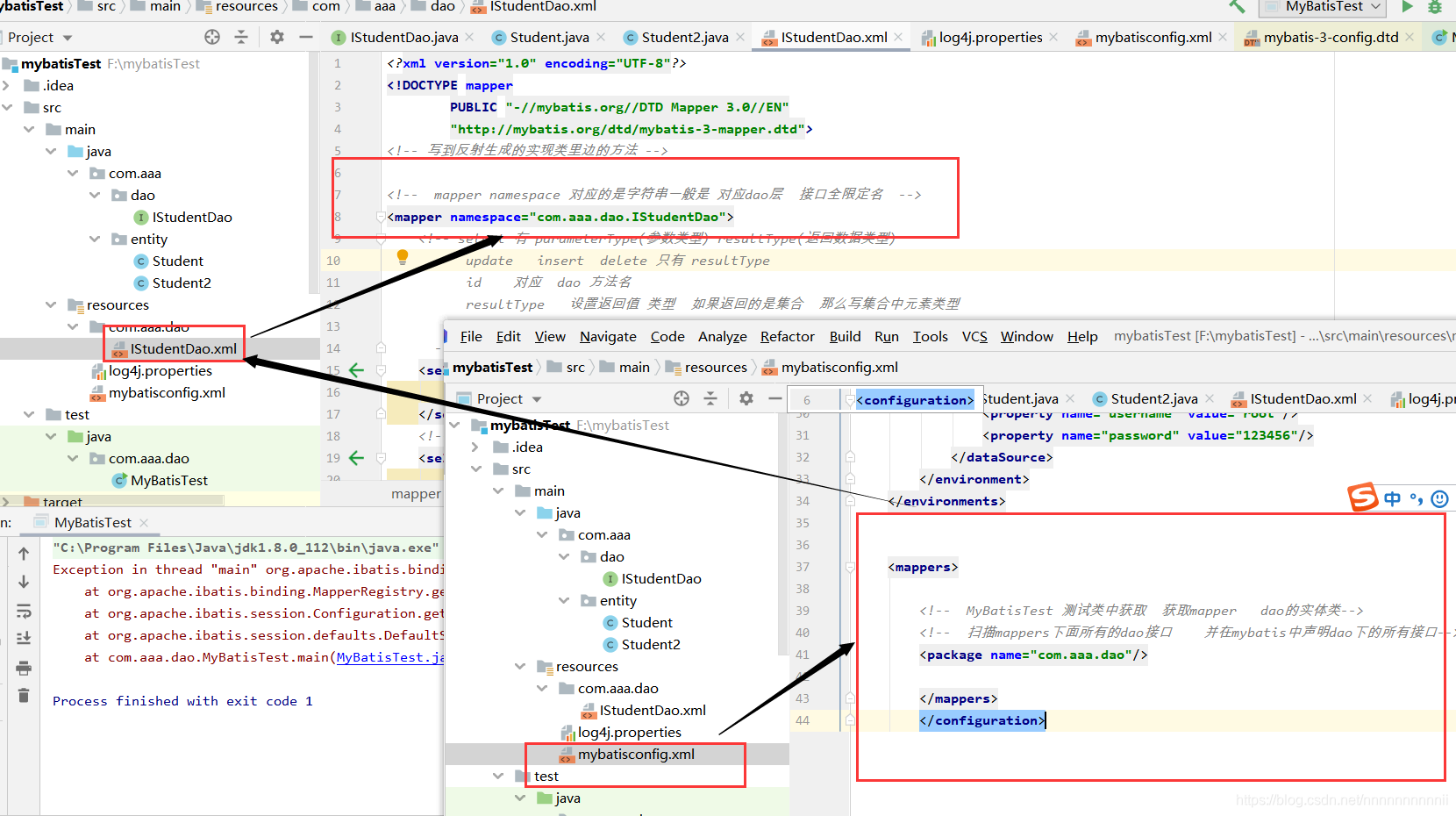Close the mybatisconfig.xml tab
The image size is (1456, 816).
pyautogui.click(x=1223, y=37)
